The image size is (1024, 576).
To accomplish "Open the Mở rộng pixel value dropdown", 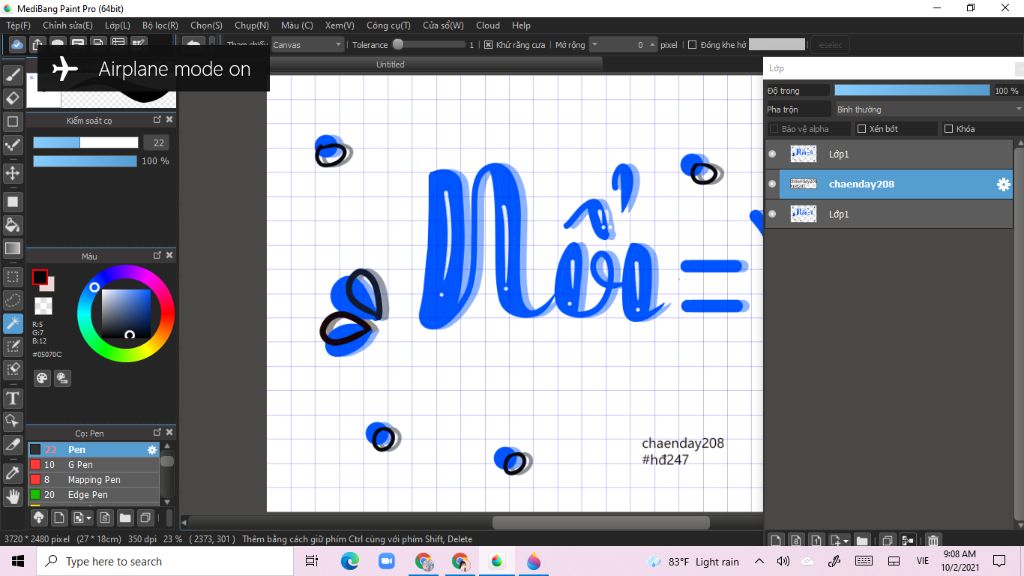I will point(594,44).
